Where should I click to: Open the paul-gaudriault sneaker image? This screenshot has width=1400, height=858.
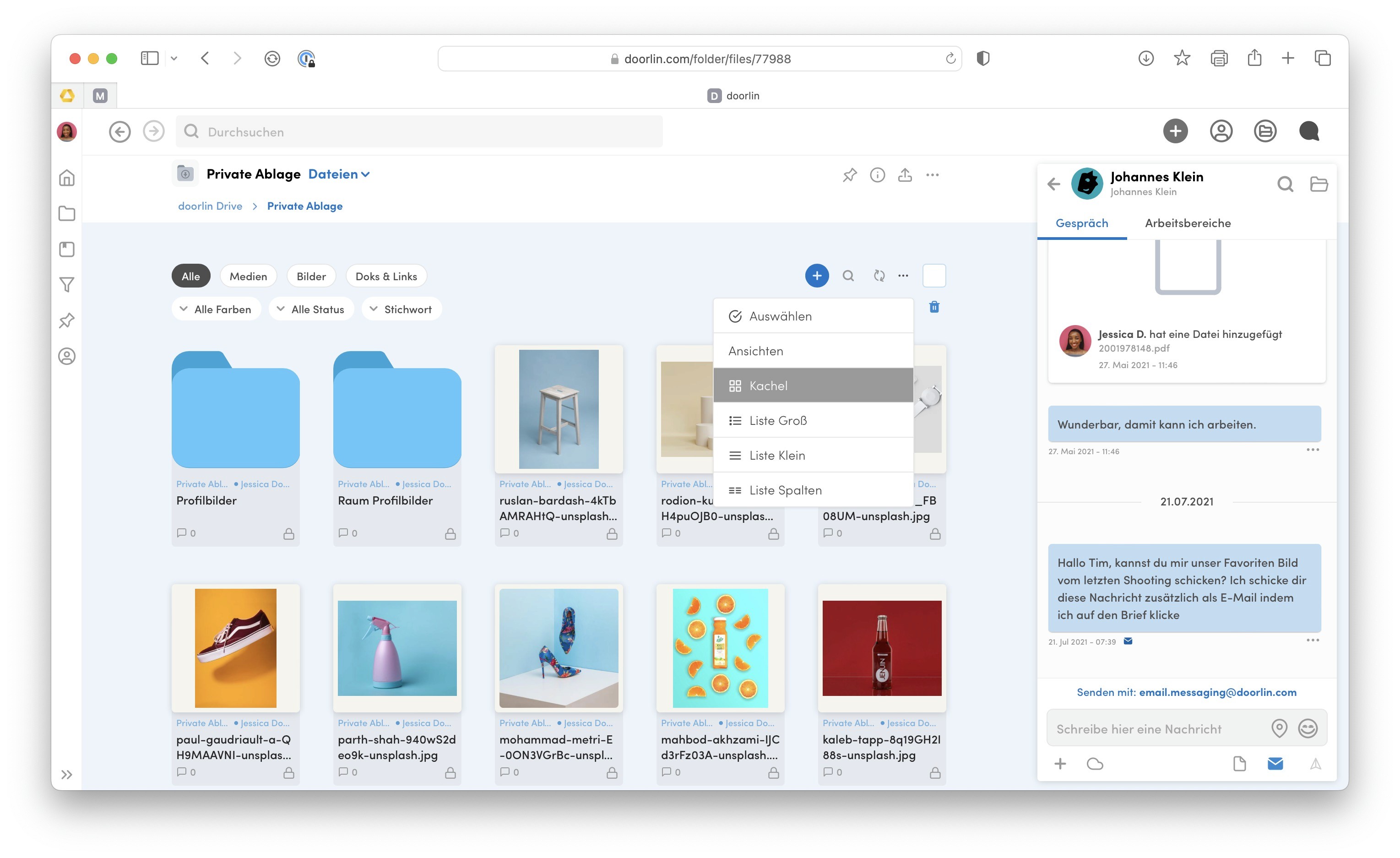click(235, 648)
